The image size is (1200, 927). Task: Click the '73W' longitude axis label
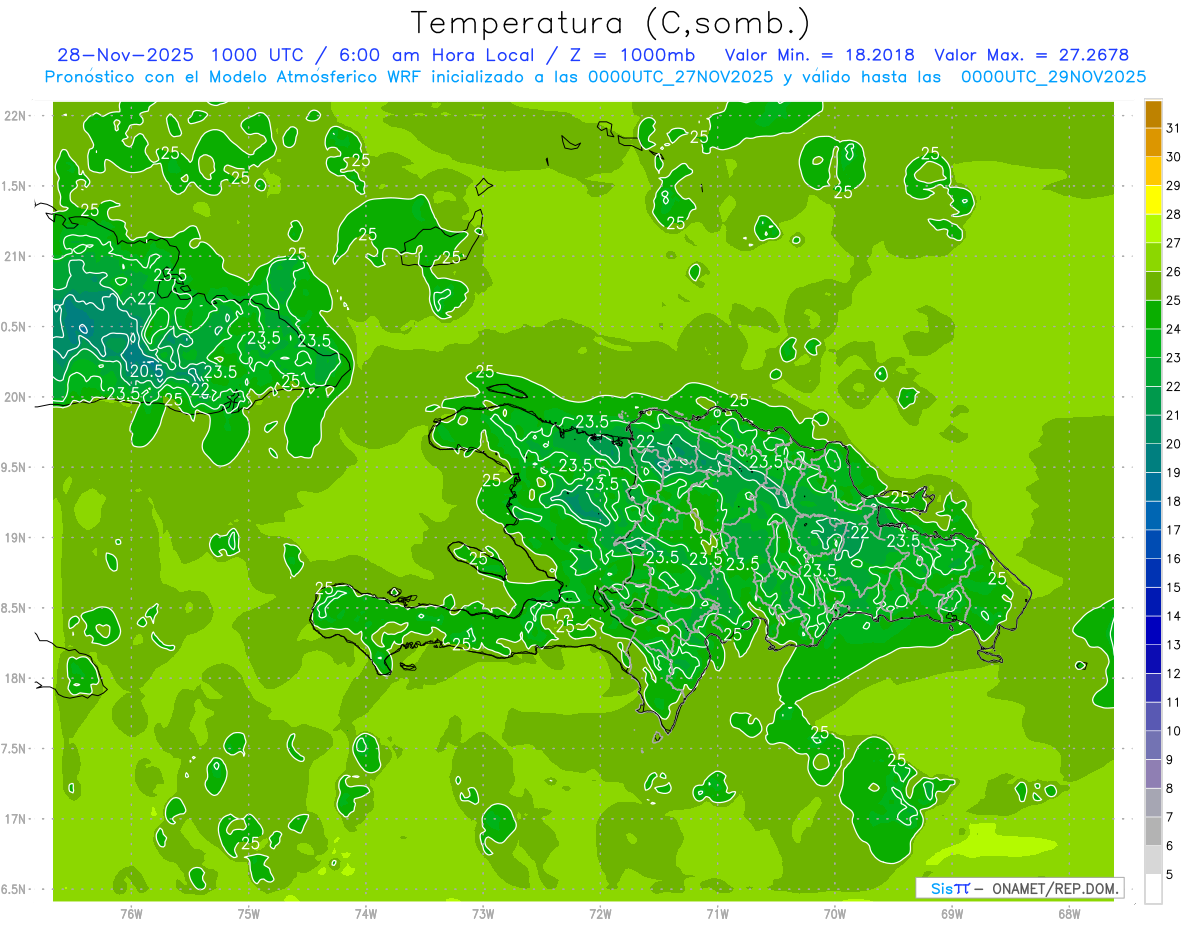(483, 914)
